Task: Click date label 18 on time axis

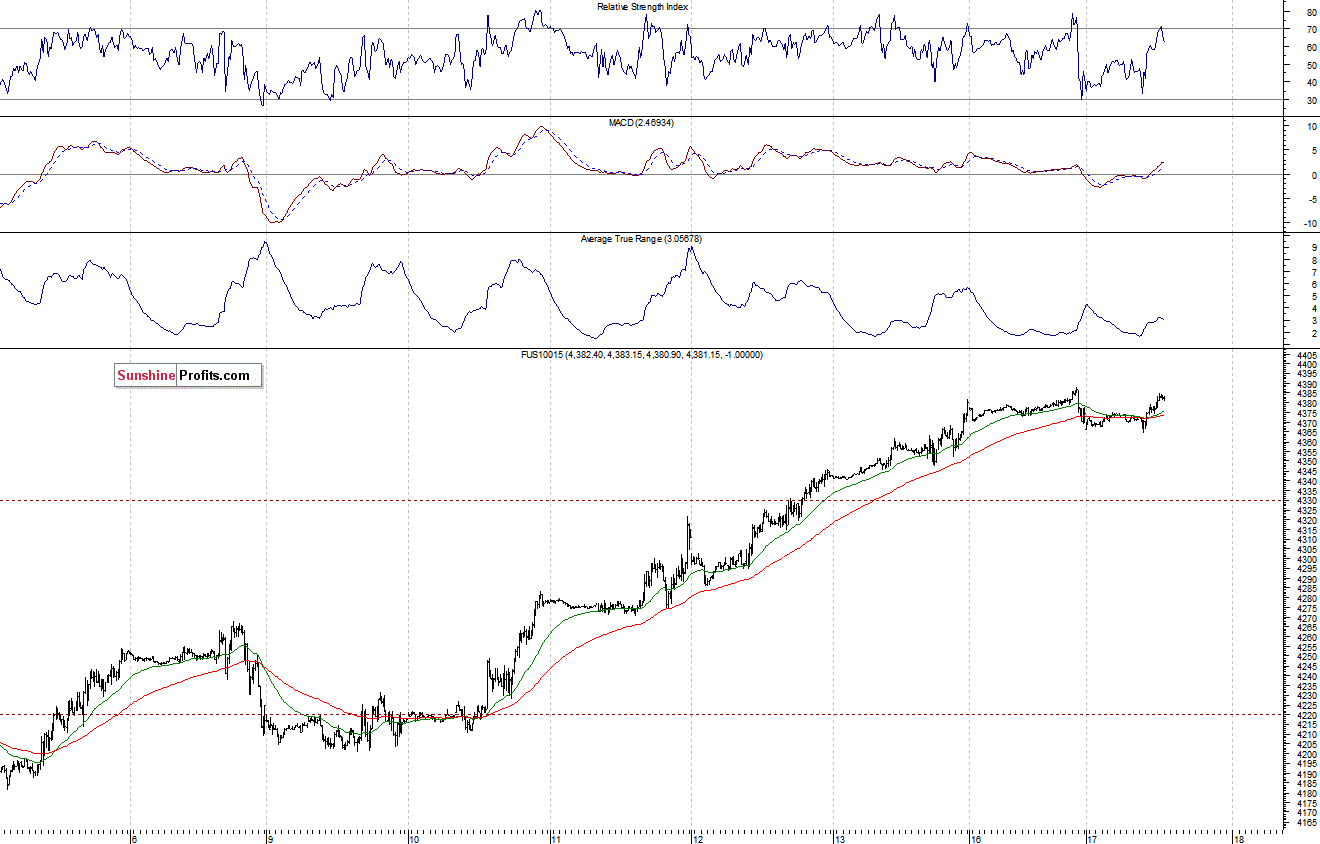Action: pyautogui.click(x=1238, y=838)
